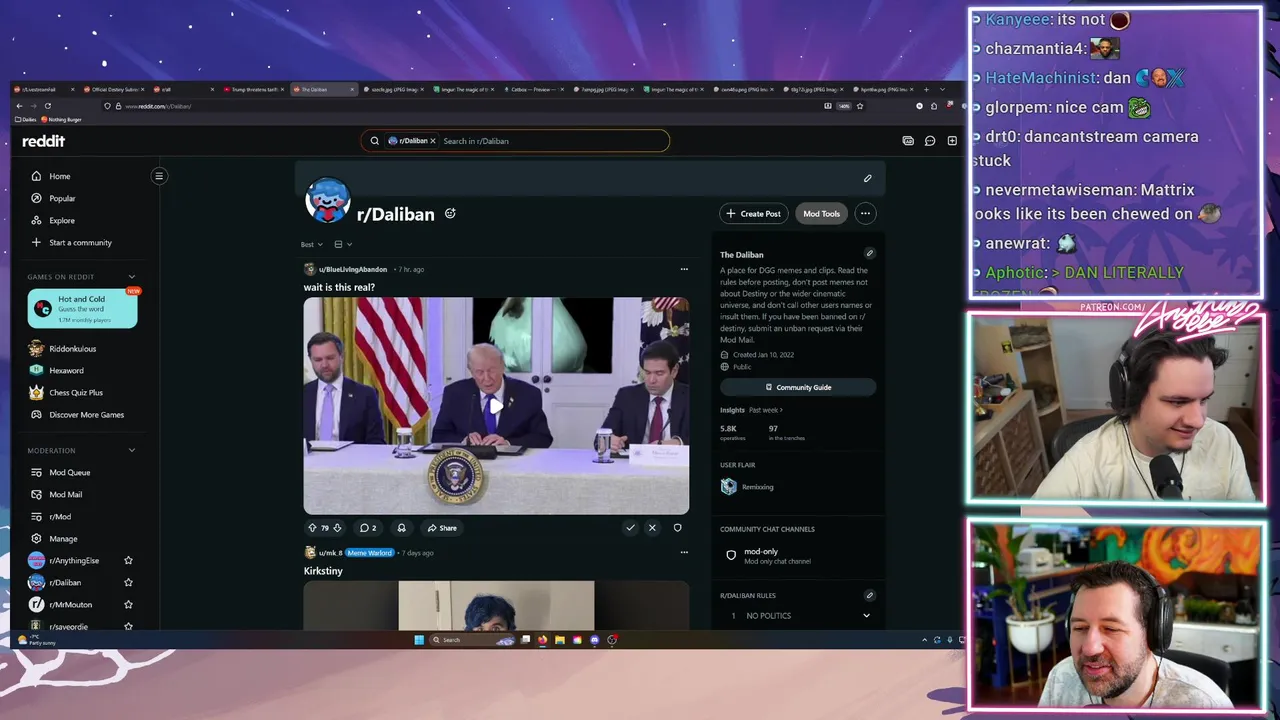Remove the r/Daliban filter from search

[x=433, y=141]
